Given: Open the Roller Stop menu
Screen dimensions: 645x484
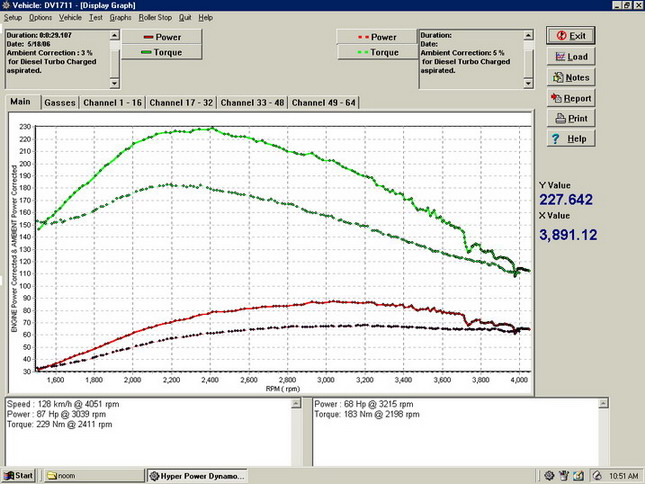Looking at the screenshot, I should click(155, 18).
